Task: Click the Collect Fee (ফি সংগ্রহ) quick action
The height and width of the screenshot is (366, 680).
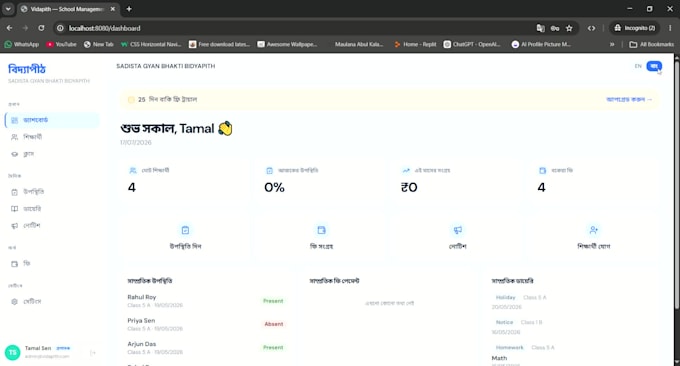Action: [321, 238]
